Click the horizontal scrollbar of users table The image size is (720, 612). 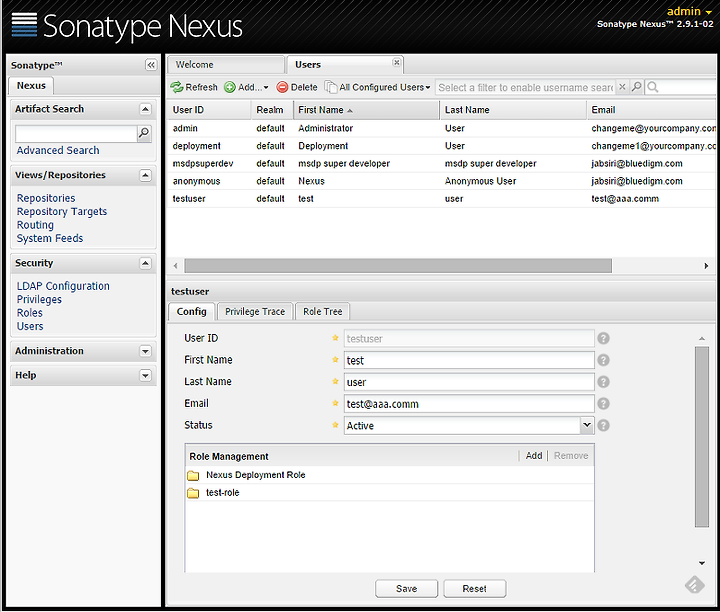coord(398,266)
